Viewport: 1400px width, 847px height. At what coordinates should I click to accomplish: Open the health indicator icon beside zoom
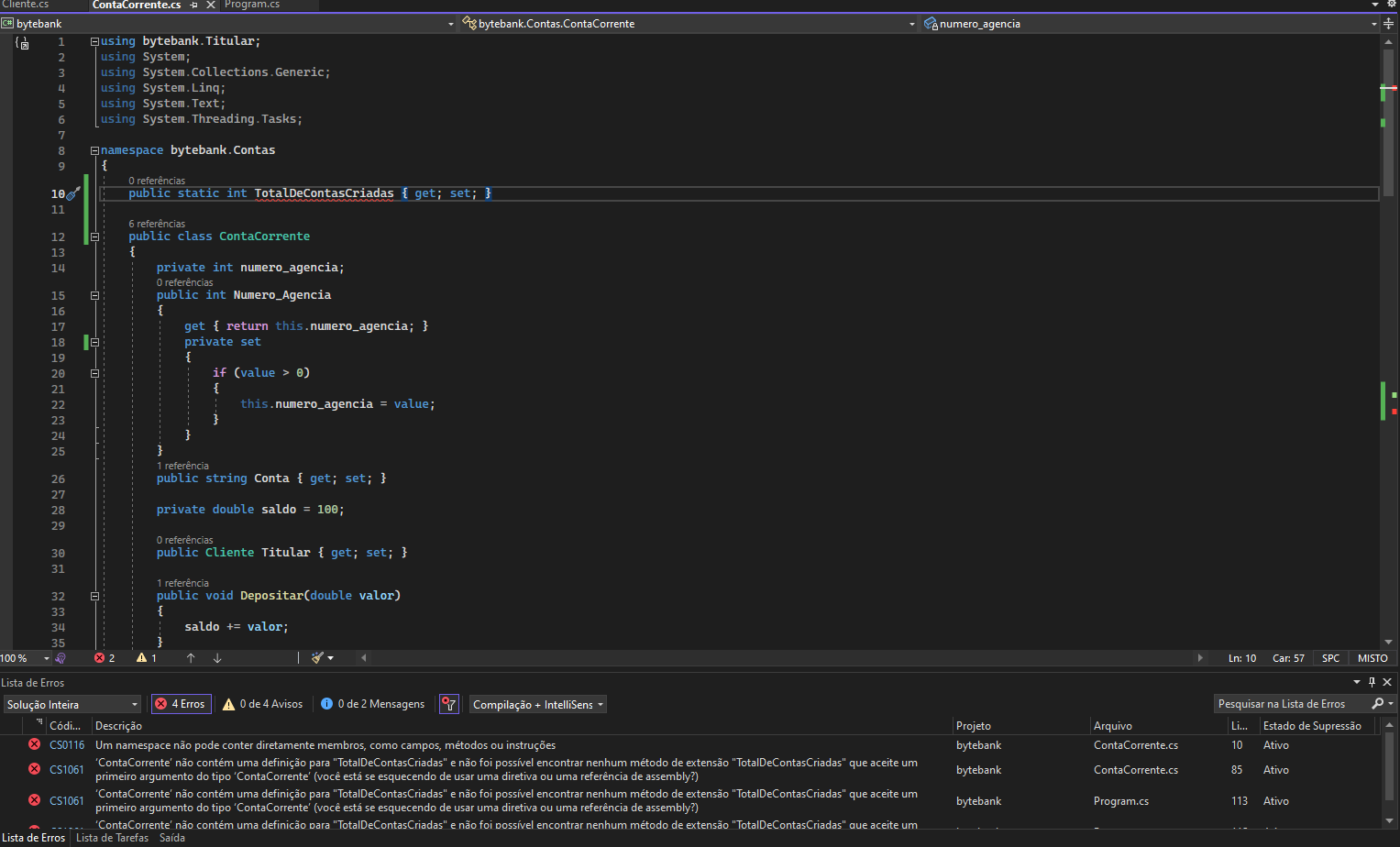coord(61,658)
